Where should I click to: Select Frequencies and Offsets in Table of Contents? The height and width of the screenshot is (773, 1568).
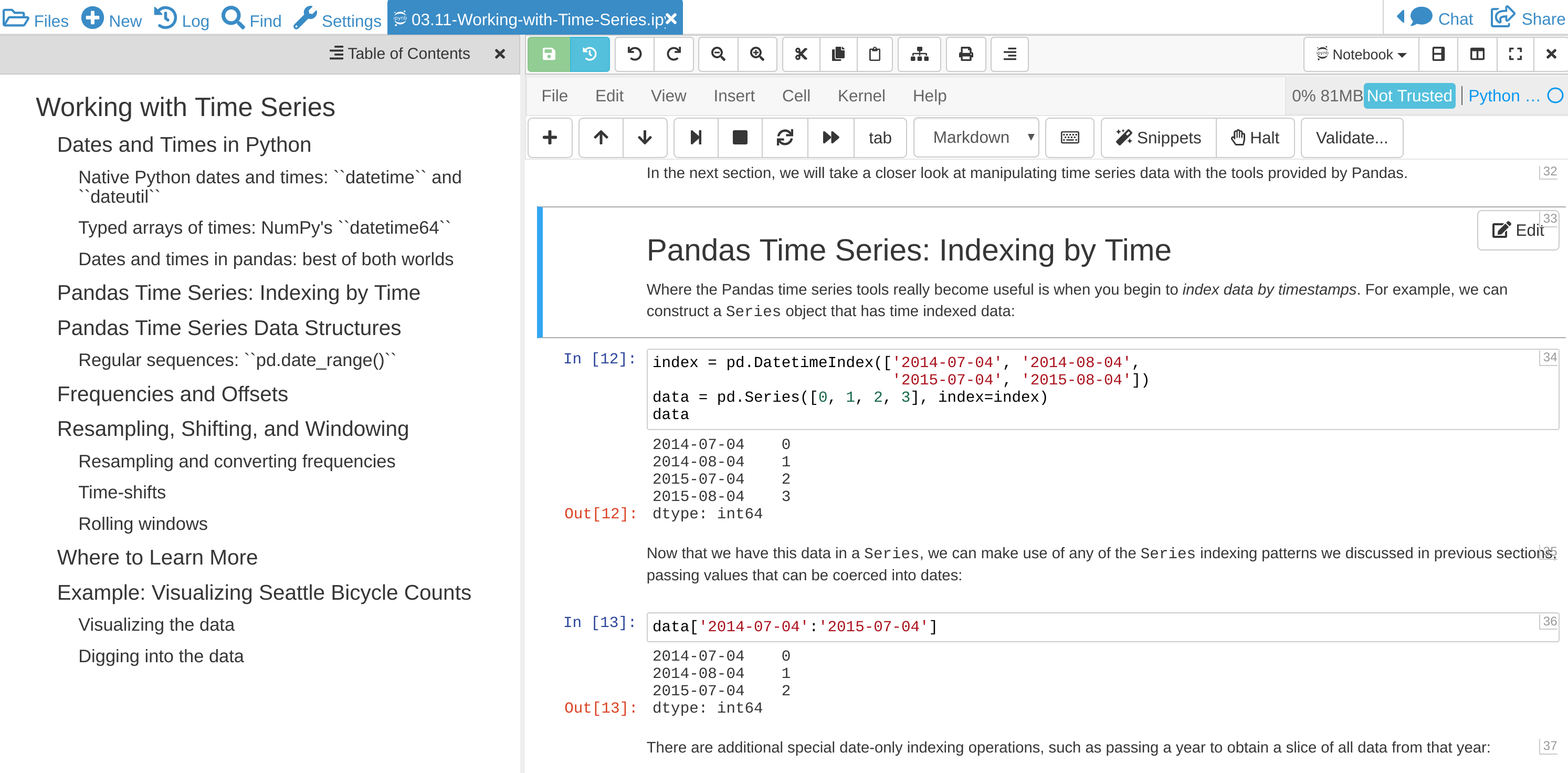tap(172, 394)
